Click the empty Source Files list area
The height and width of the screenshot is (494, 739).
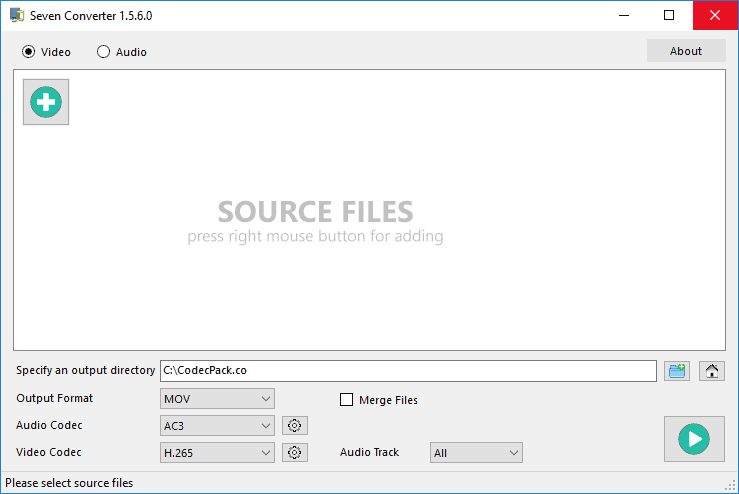click(369, 280)
